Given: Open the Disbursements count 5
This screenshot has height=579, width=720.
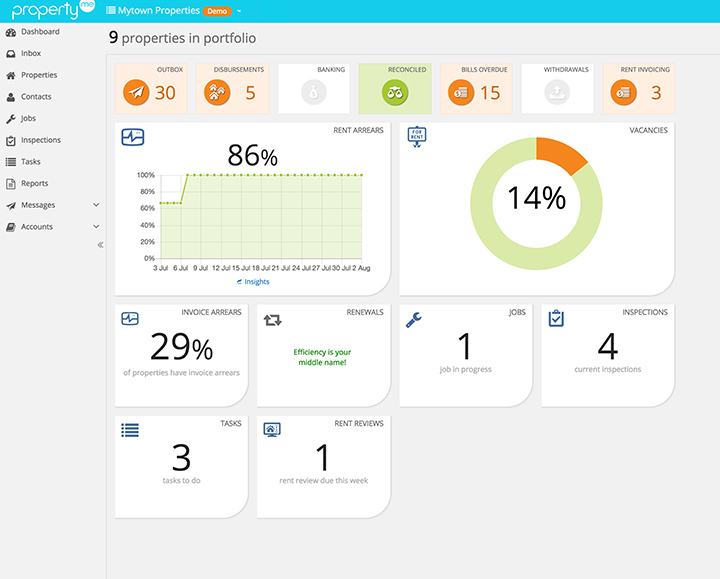Looking at the screenshot, I should point(250,93).
